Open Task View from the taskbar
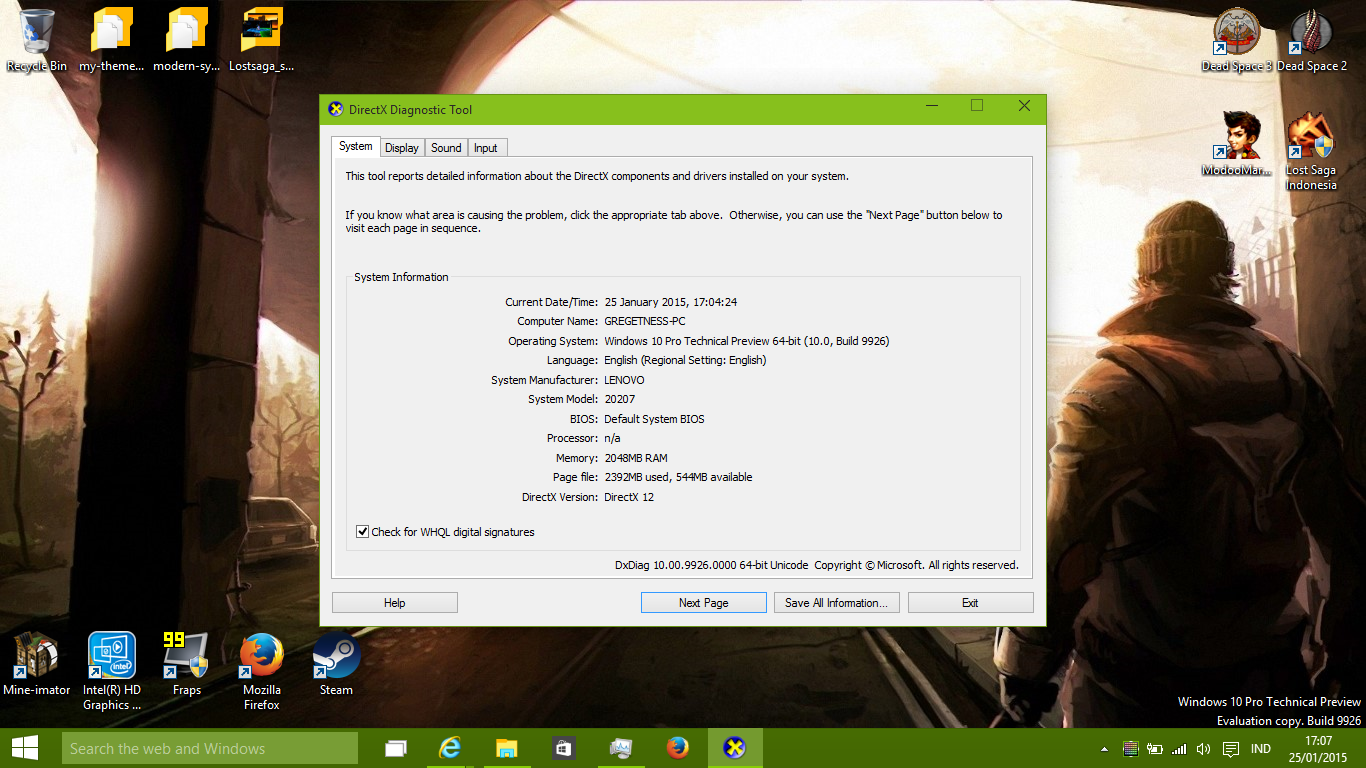1366x768 pixels. point(396,748)
